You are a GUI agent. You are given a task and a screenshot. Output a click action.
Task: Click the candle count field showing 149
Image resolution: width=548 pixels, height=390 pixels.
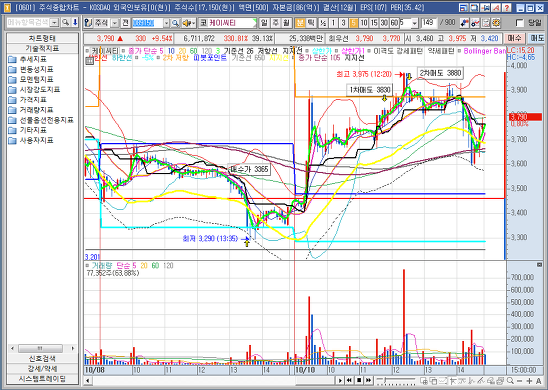click(428, 23)
